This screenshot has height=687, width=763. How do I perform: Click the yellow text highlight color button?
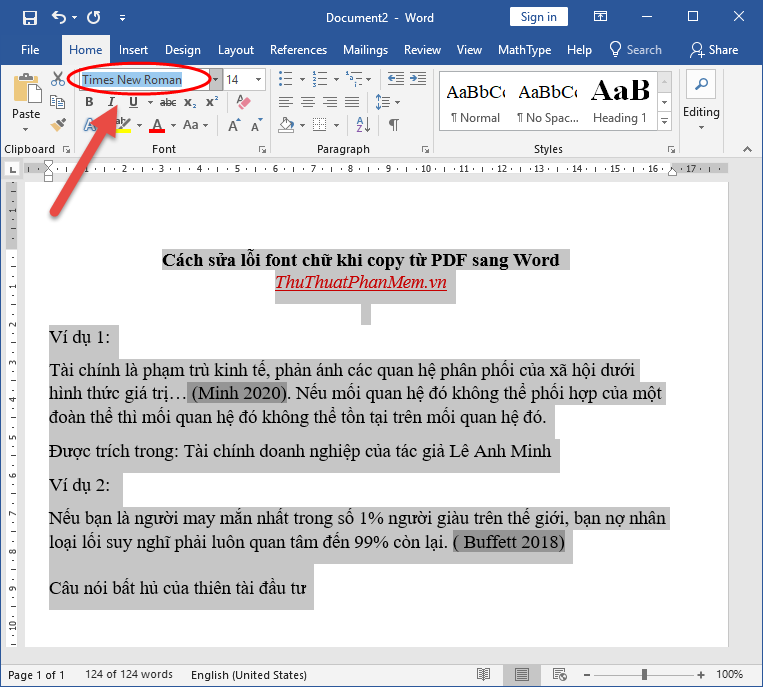(x=124, y=125)
